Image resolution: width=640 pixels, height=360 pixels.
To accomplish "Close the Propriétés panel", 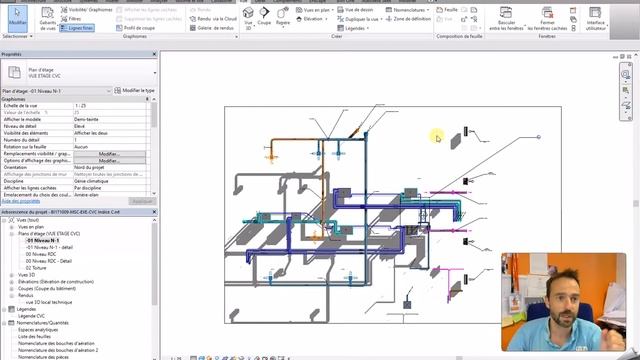I will (x=154, y=54).
